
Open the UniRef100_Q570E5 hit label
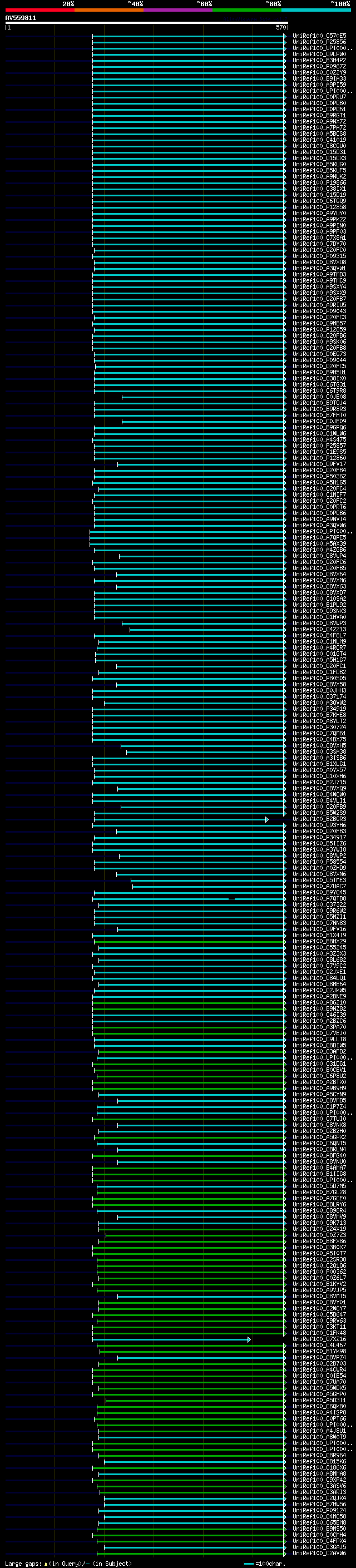319,36
